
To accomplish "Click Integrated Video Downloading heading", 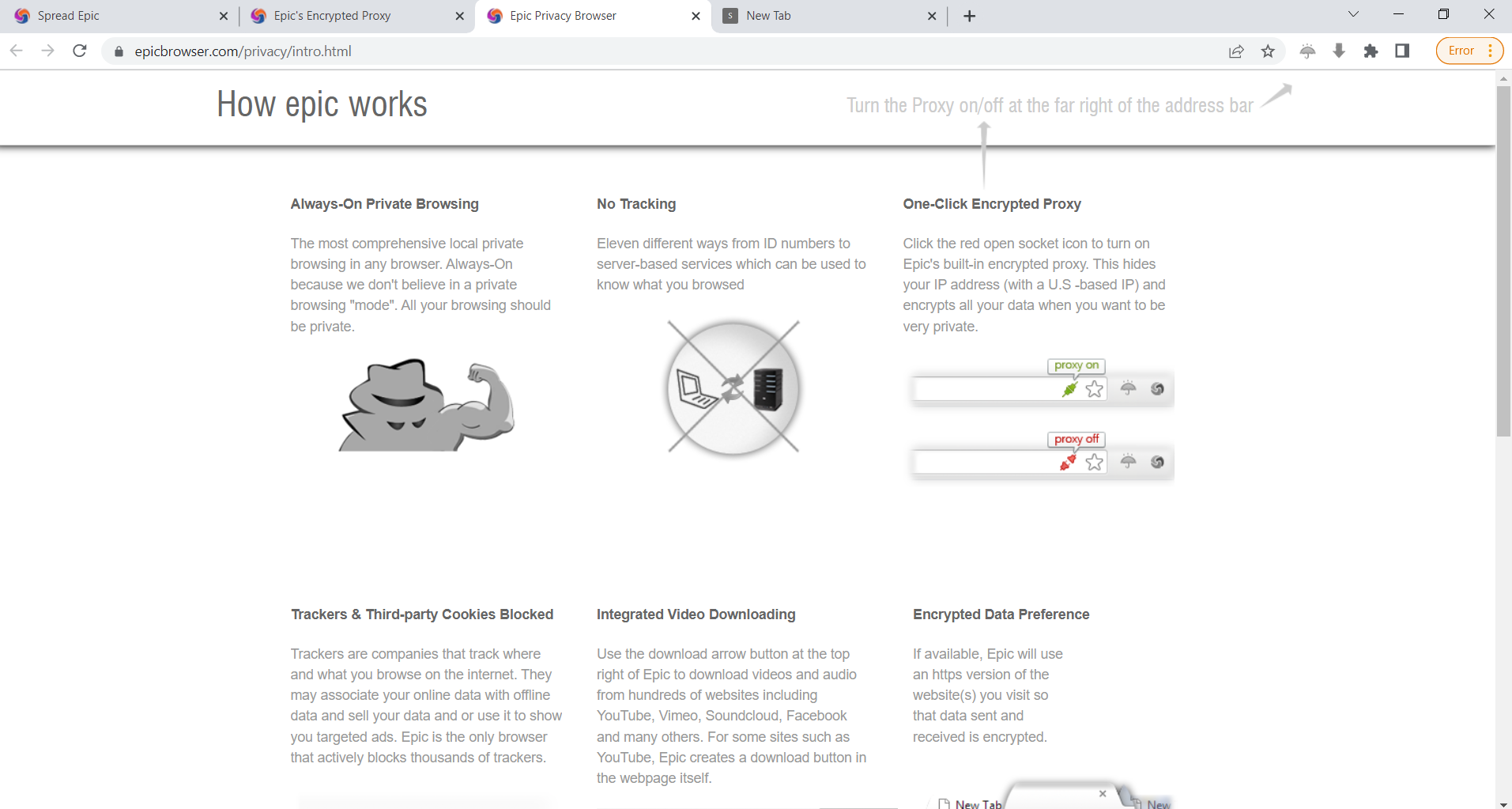I will click(x=696, y=614).
